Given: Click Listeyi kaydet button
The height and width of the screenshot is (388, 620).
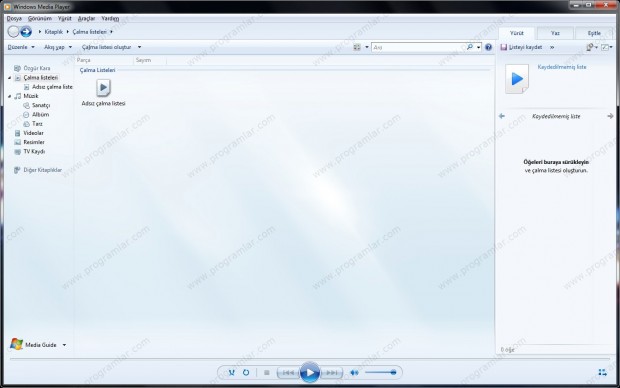Looking at the screenshot, I should point(521,47).
